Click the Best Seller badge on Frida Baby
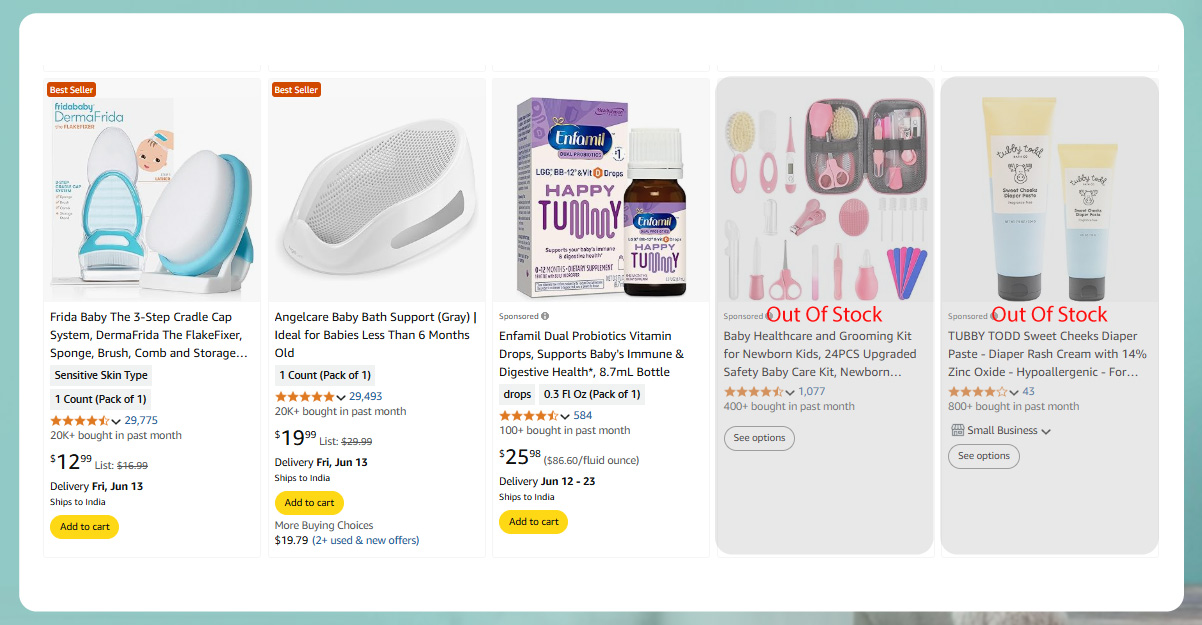 [71, 90]
